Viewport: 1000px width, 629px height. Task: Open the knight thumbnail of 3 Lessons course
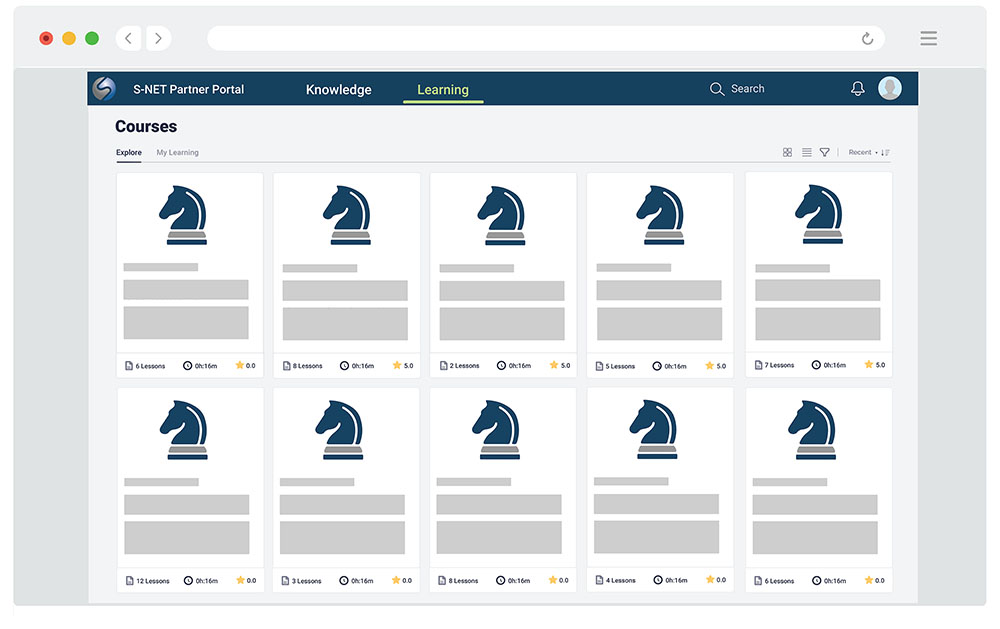click(340, 430)
